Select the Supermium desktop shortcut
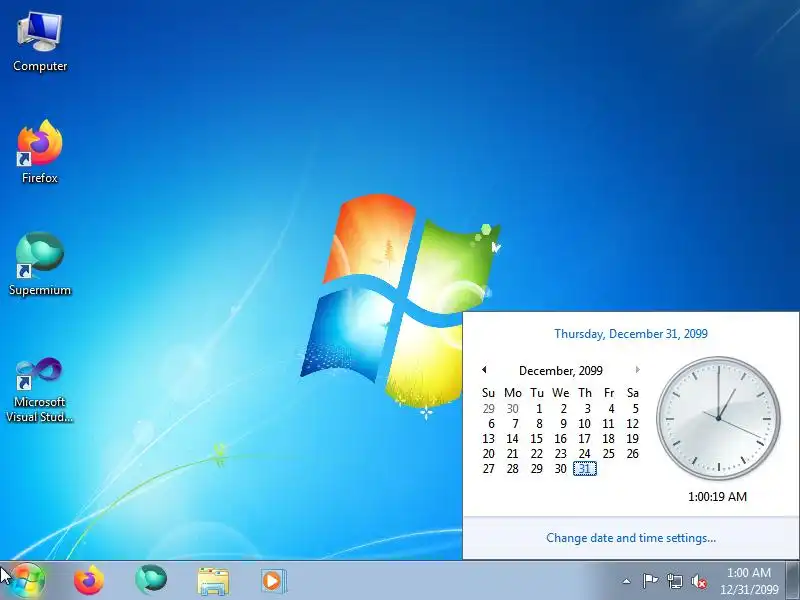This screenshot has width=800, height=600. 40,264
